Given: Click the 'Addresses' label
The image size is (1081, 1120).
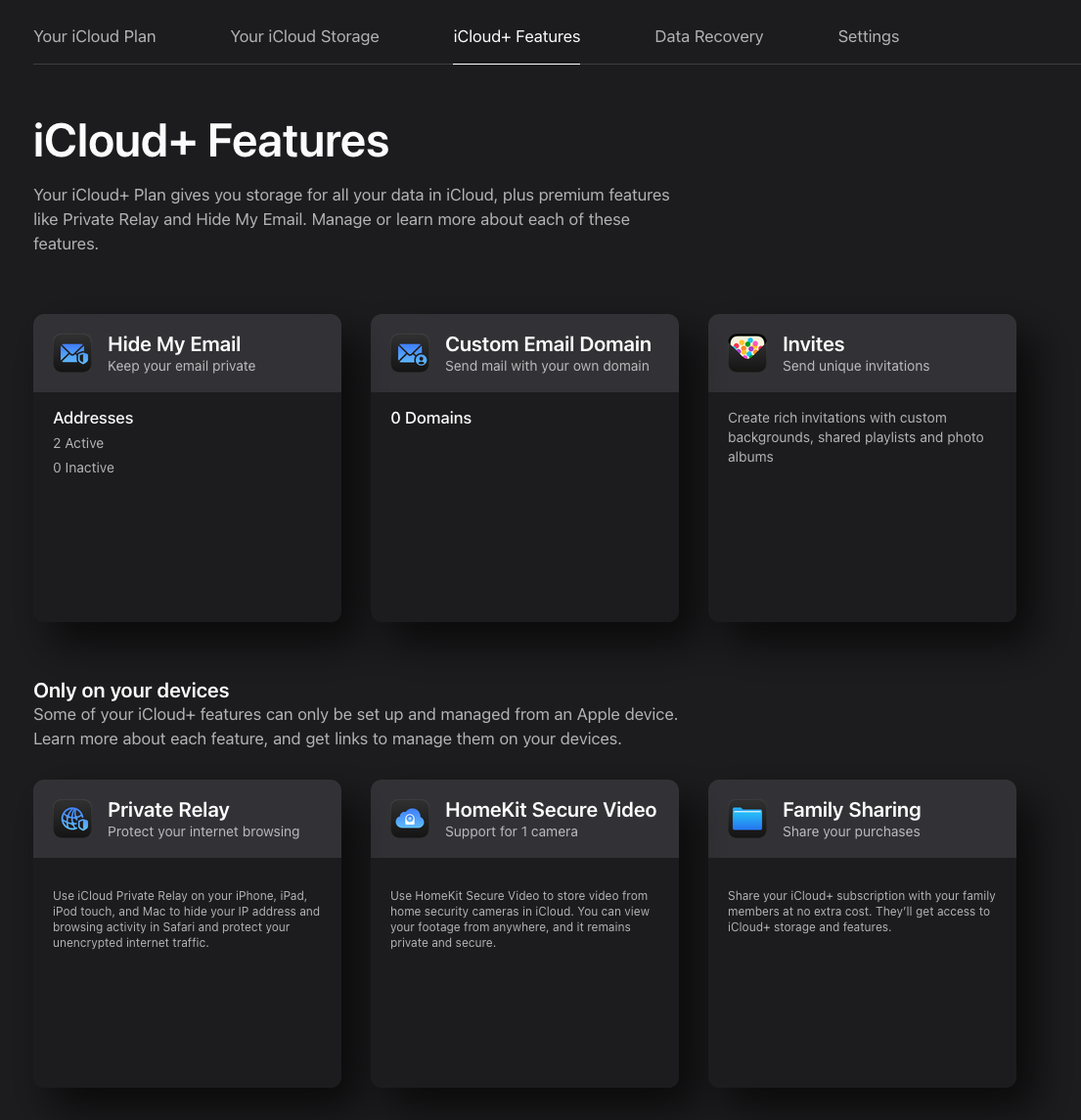Looking at the screenshot, I should tap(93, 418).
